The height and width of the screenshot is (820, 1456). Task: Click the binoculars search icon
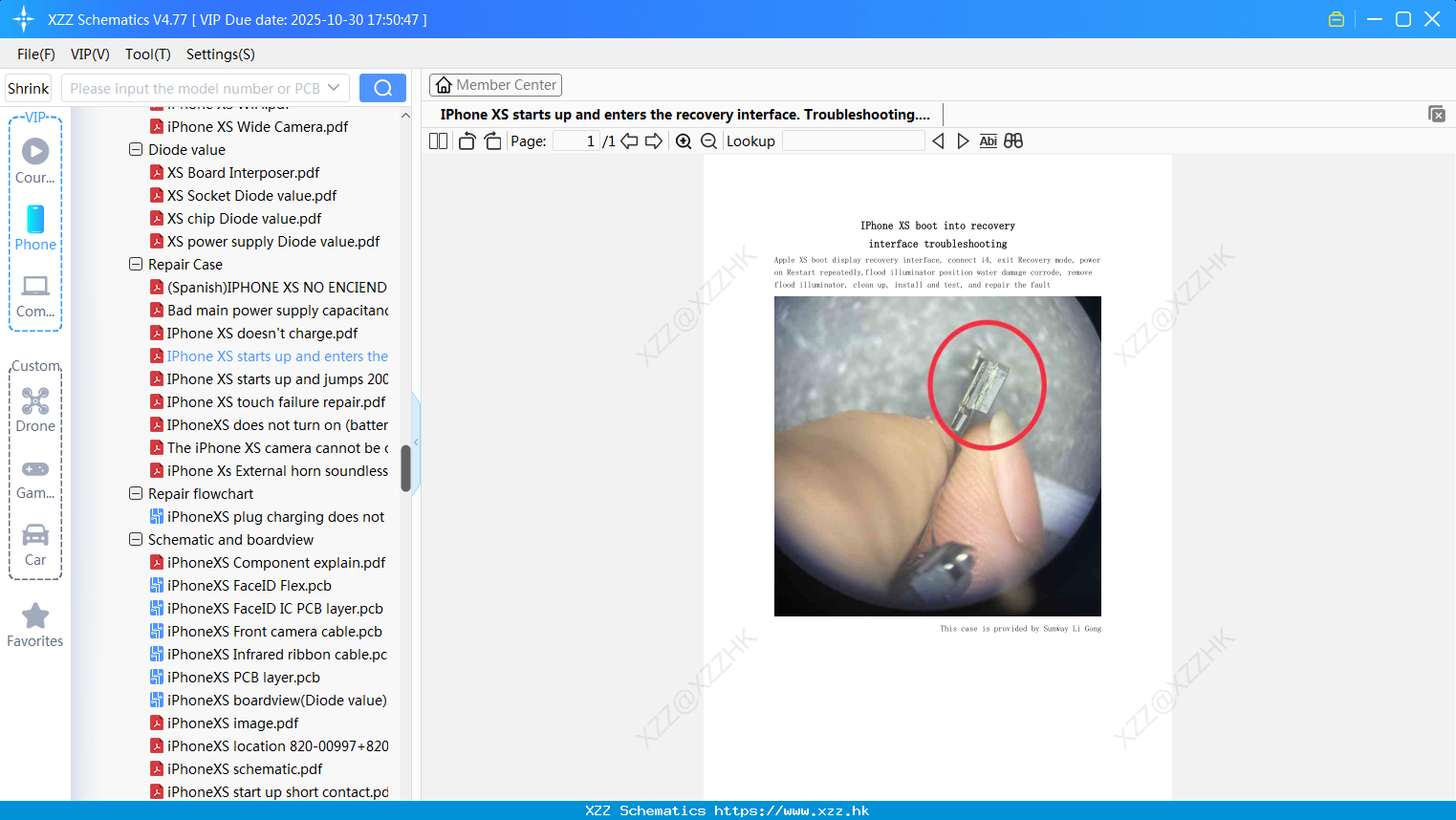tap(1013, 141)
